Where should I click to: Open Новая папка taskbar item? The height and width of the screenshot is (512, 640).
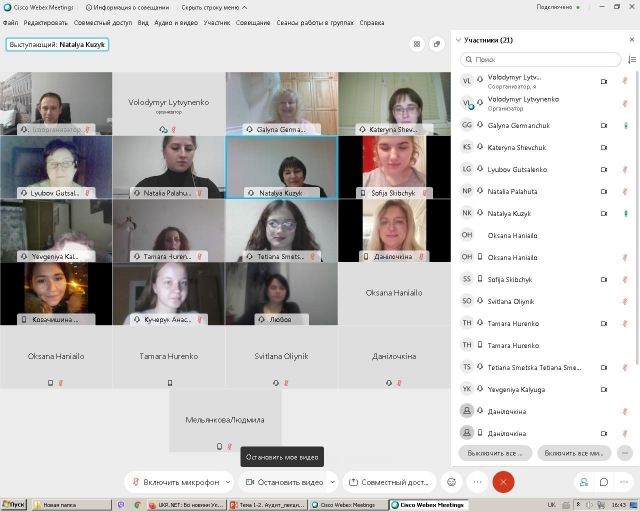tap(71, 505)
